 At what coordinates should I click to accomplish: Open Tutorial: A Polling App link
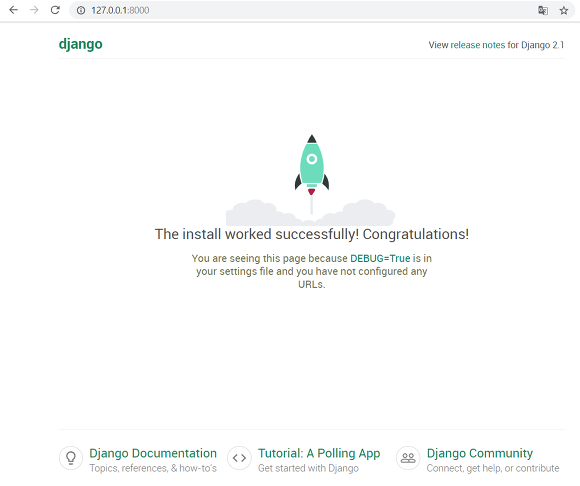pos(319,453)
